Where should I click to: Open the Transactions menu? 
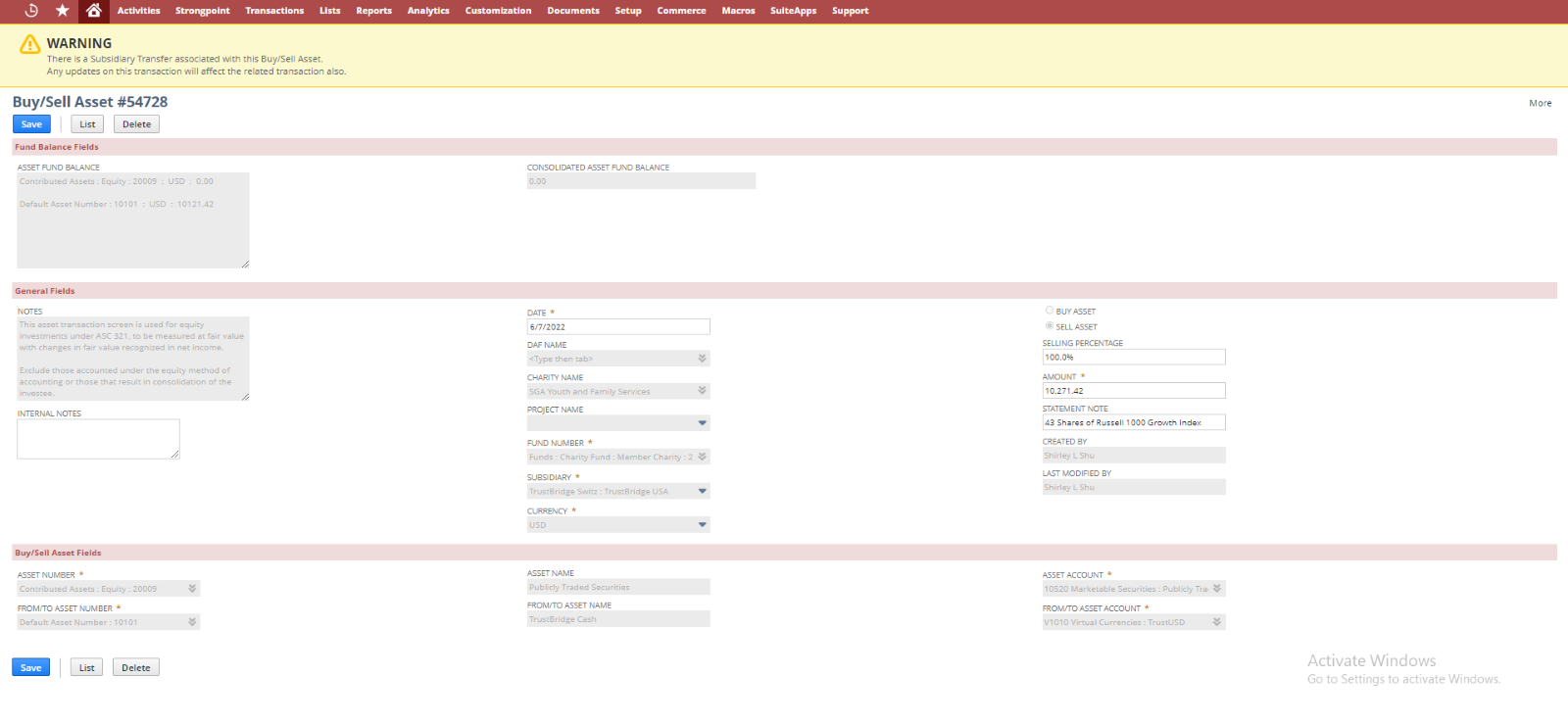[x=274, y=11]
